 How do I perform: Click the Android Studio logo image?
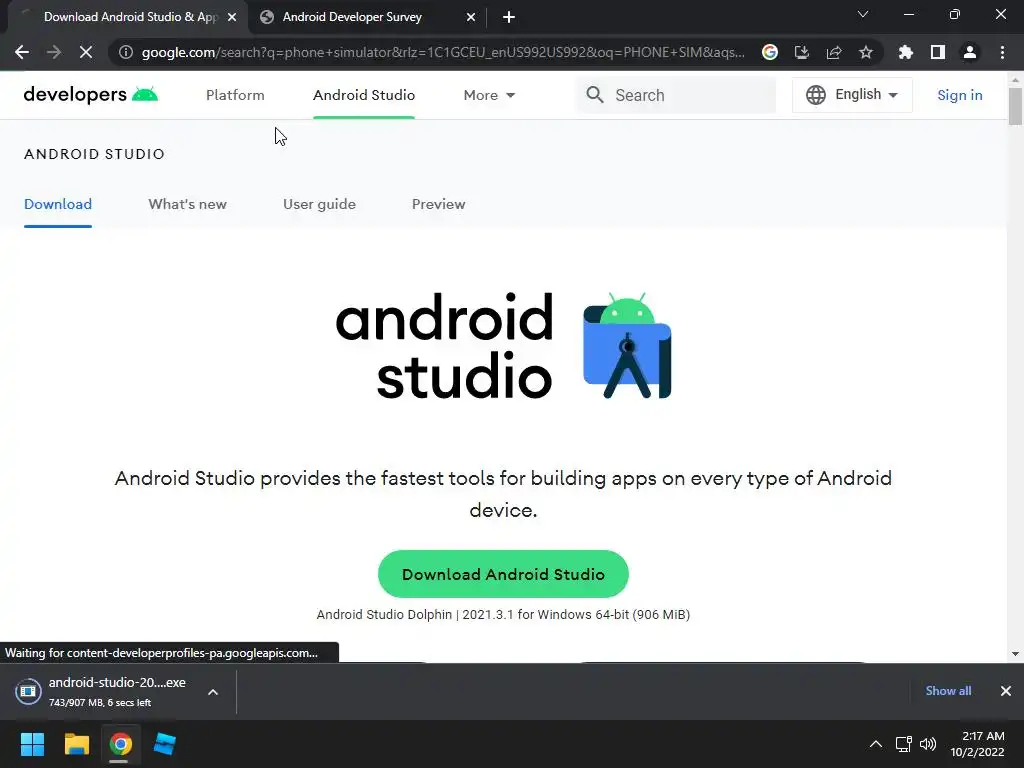tap(504, 345)
